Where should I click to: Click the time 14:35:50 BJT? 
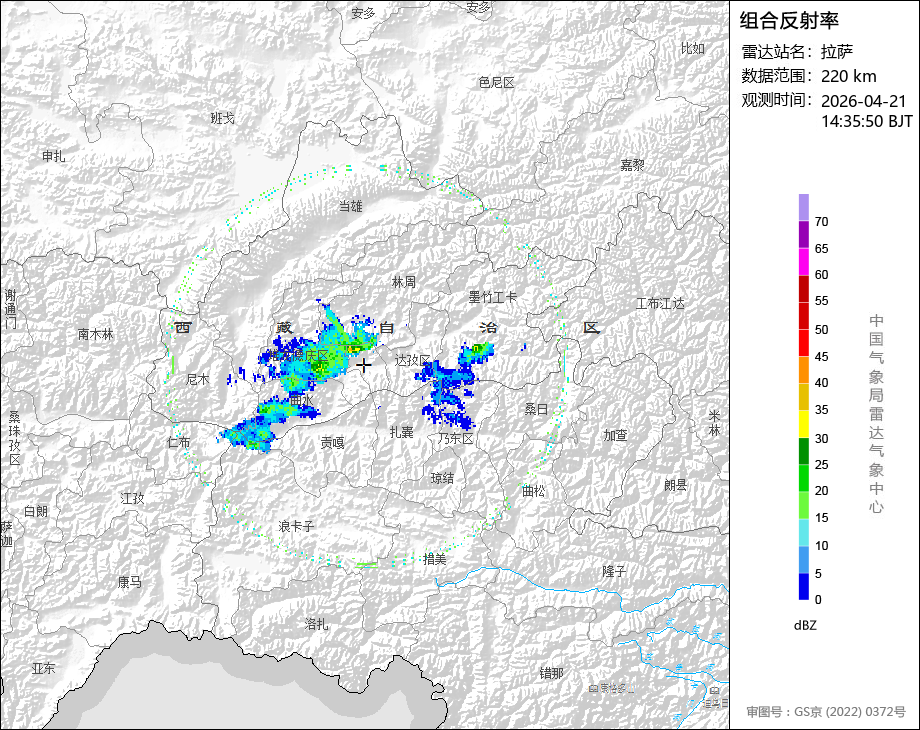point(867,121)
